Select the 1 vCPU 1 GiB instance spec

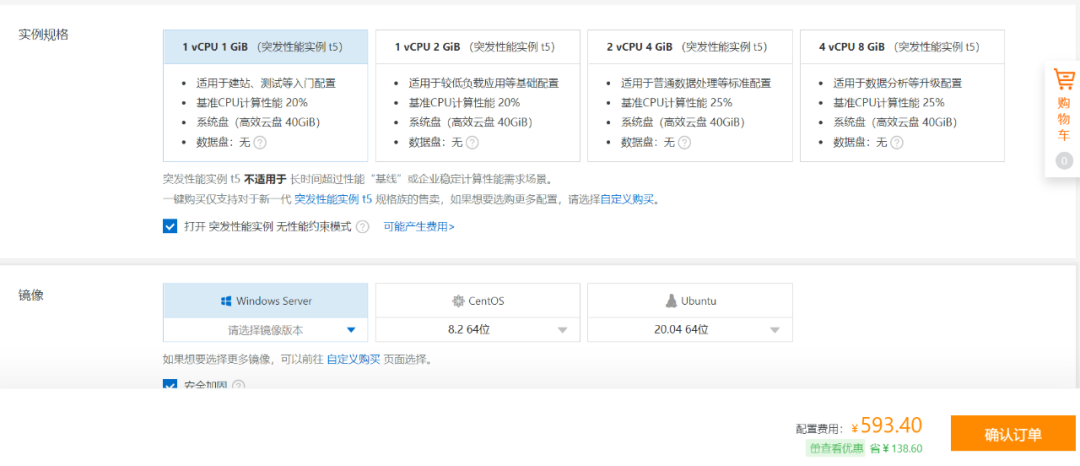[266, 95]
